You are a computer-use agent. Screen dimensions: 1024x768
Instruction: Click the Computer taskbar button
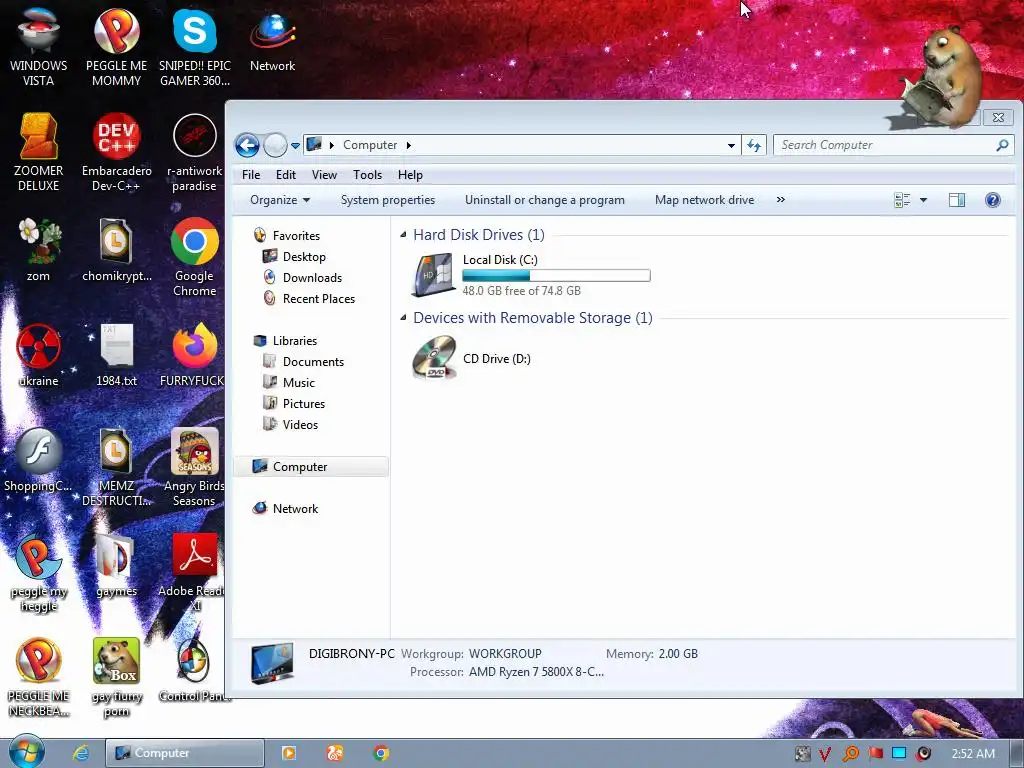click(x=185, y=753)
